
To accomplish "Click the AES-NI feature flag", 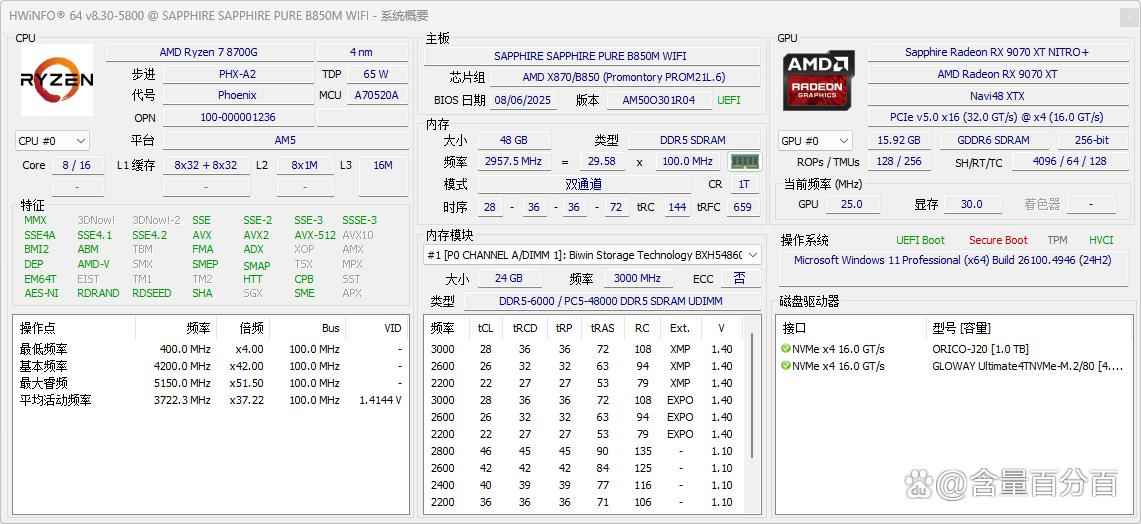I will click(x=41, y=293).
